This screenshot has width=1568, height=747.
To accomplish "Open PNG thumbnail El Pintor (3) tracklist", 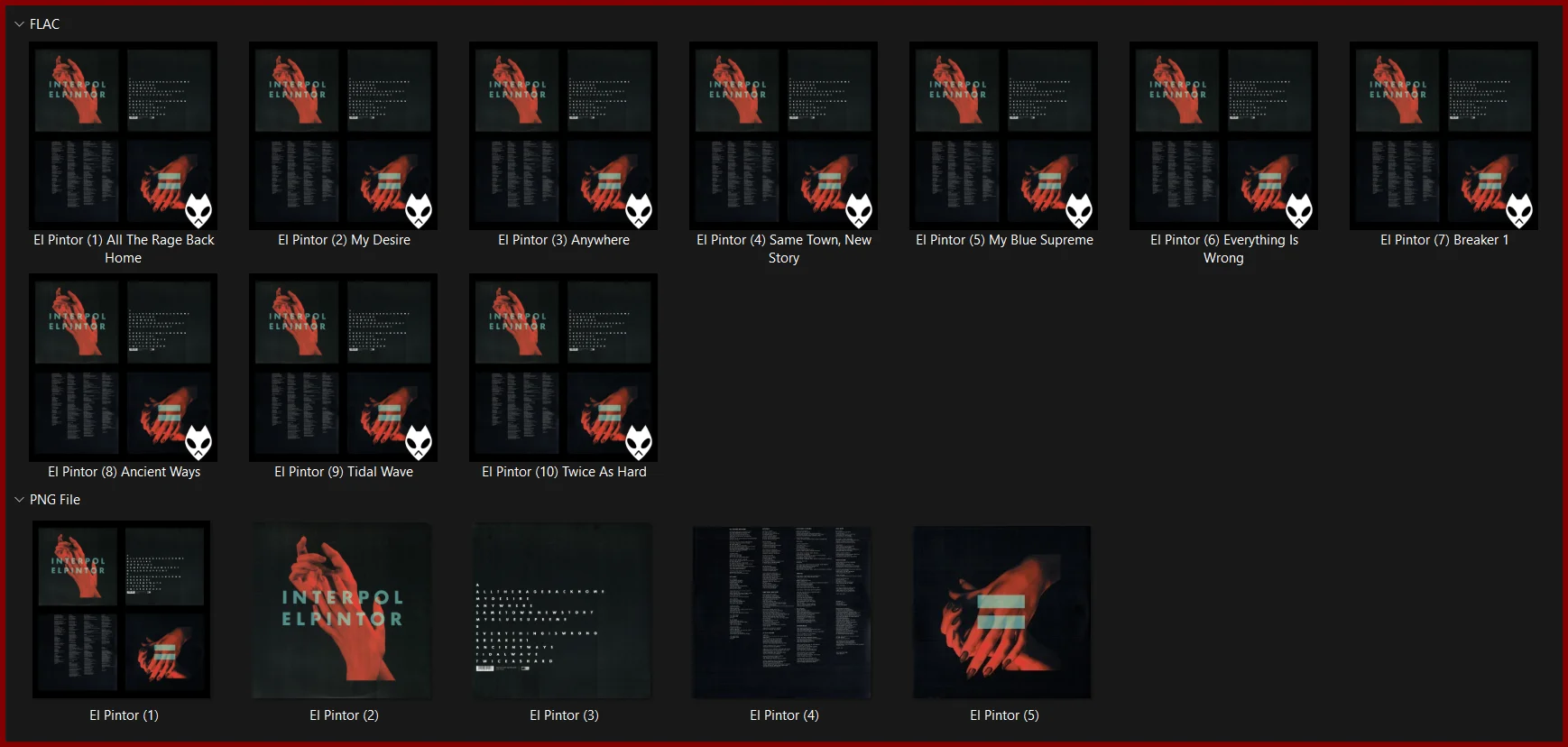I will pyautogui.click(x=562, y=610).
